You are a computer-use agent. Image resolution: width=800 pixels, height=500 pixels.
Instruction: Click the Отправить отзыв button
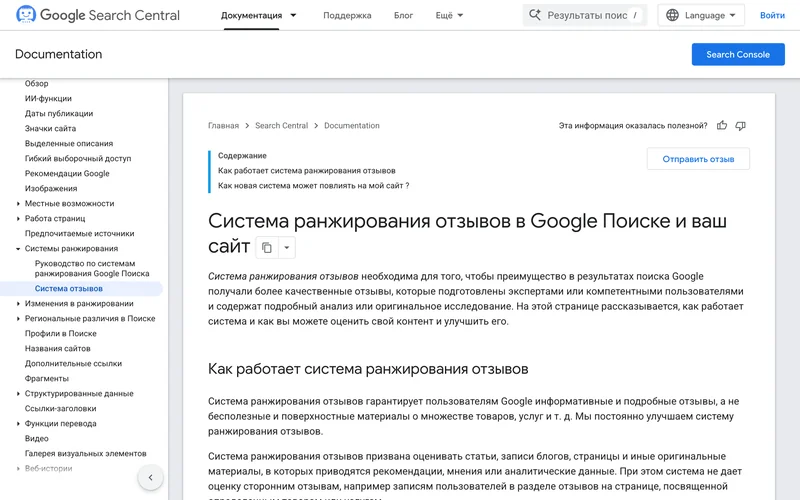(698, 159)
